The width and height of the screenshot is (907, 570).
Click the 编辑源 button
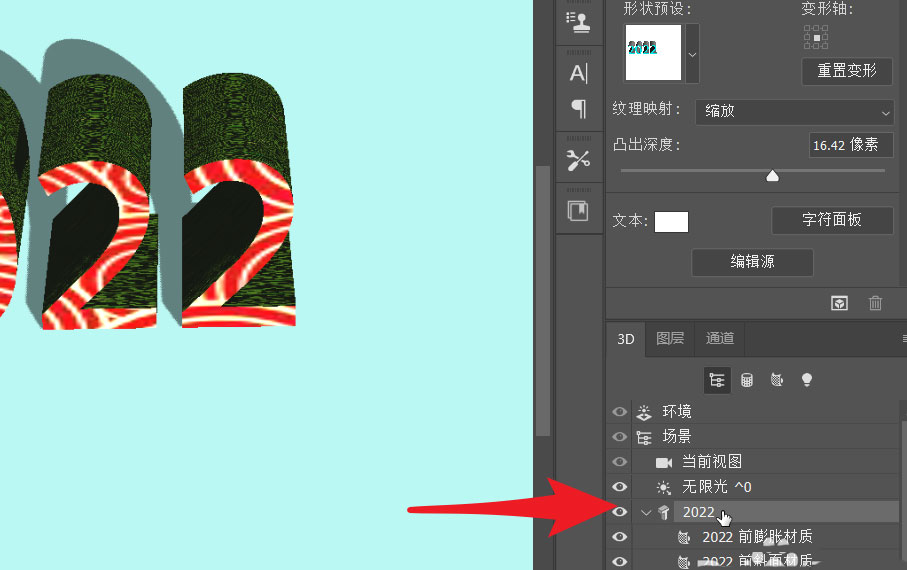point(752,262)
